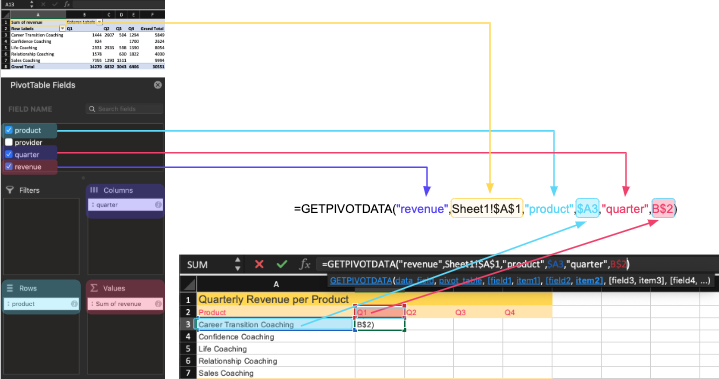Click item2] argument in the tooltip

[589, 280]
